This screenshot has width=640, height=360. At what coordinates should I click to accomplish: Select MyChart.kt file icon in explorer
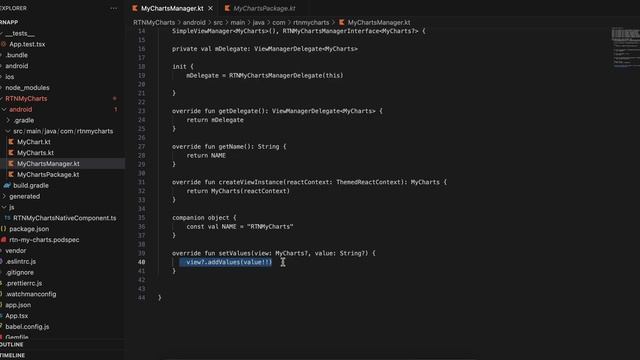[11, 142]
